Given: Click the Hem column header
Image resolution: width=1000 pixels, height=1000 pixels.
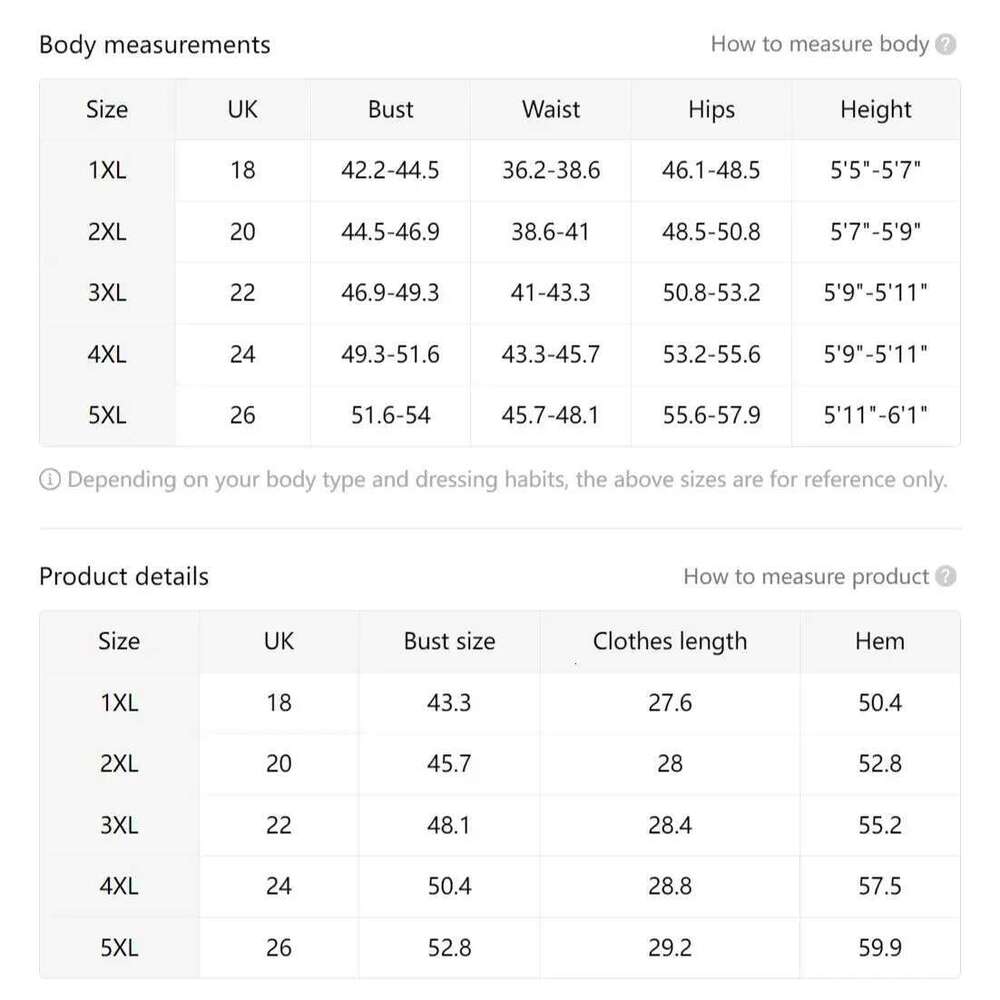Looking at the screenshot, I should tap(880, 642).
